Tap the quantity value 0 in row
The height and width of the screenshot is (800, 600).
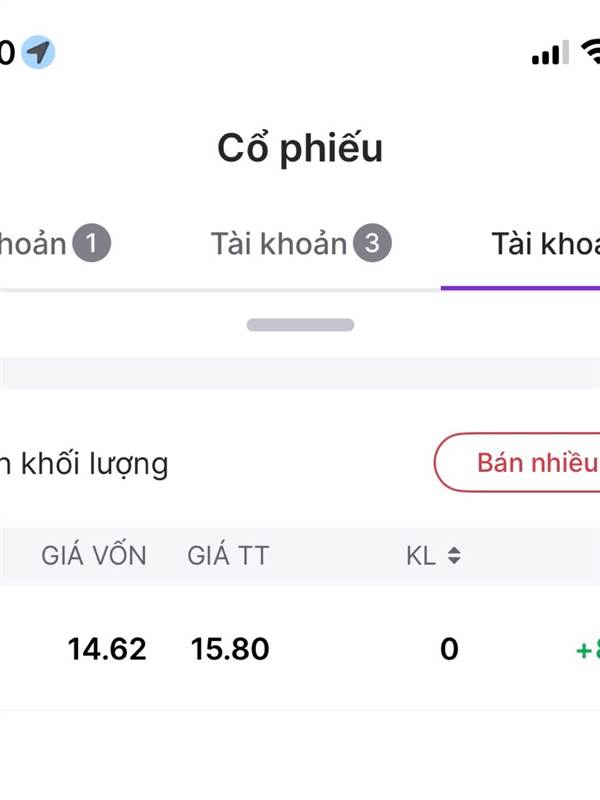coord(449,649)
